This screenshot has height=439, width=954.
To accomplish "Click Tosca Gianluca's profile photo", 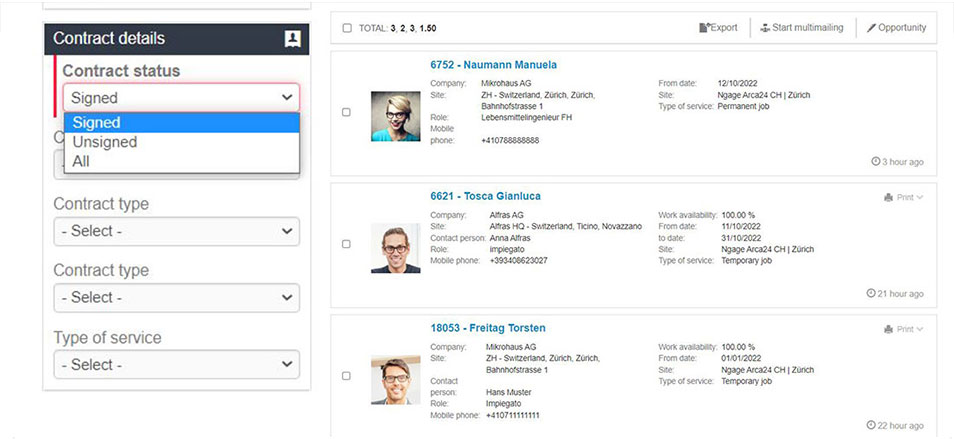I will tap(395, 248).
